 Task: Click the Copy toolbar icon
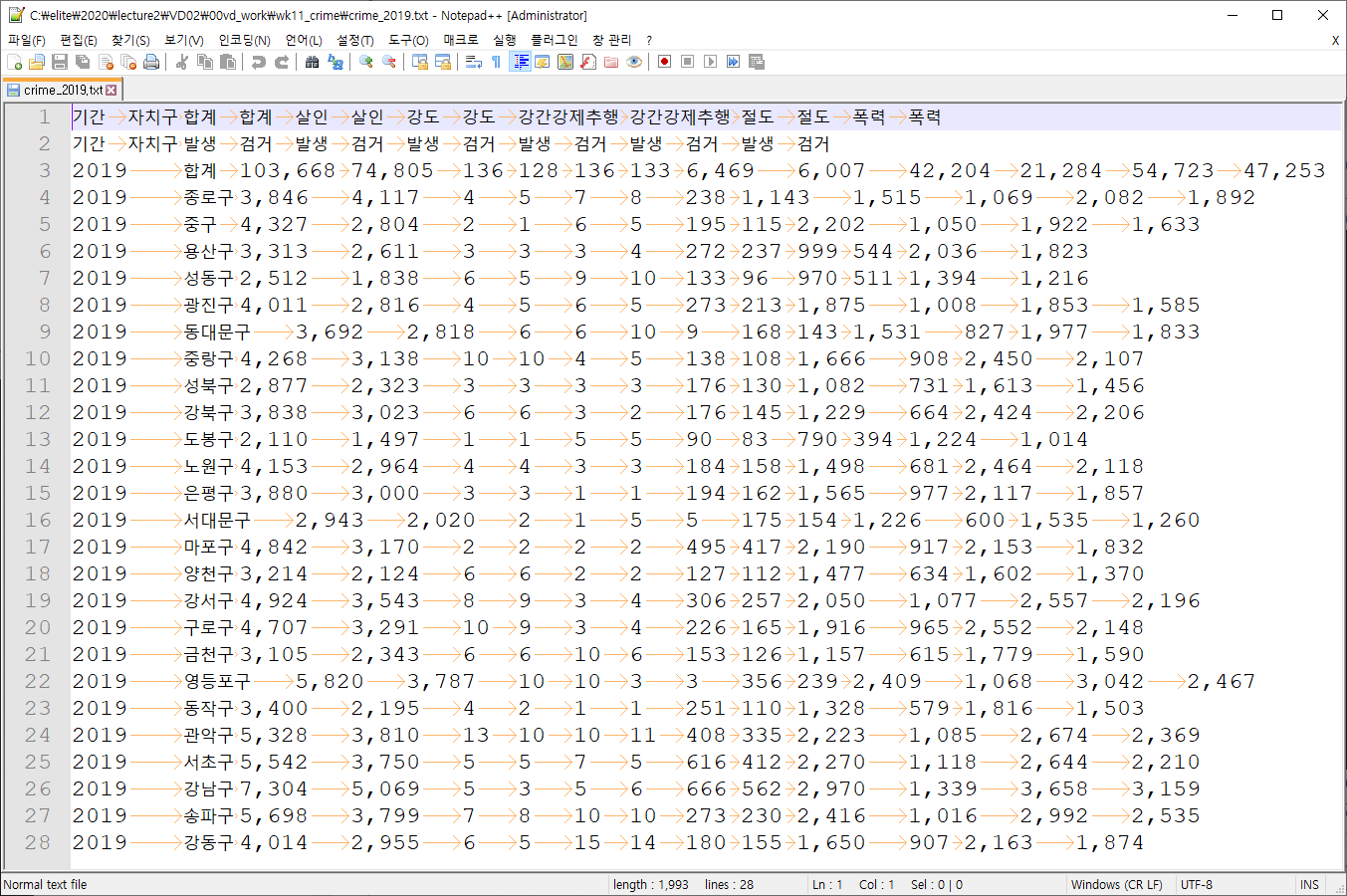205,62
